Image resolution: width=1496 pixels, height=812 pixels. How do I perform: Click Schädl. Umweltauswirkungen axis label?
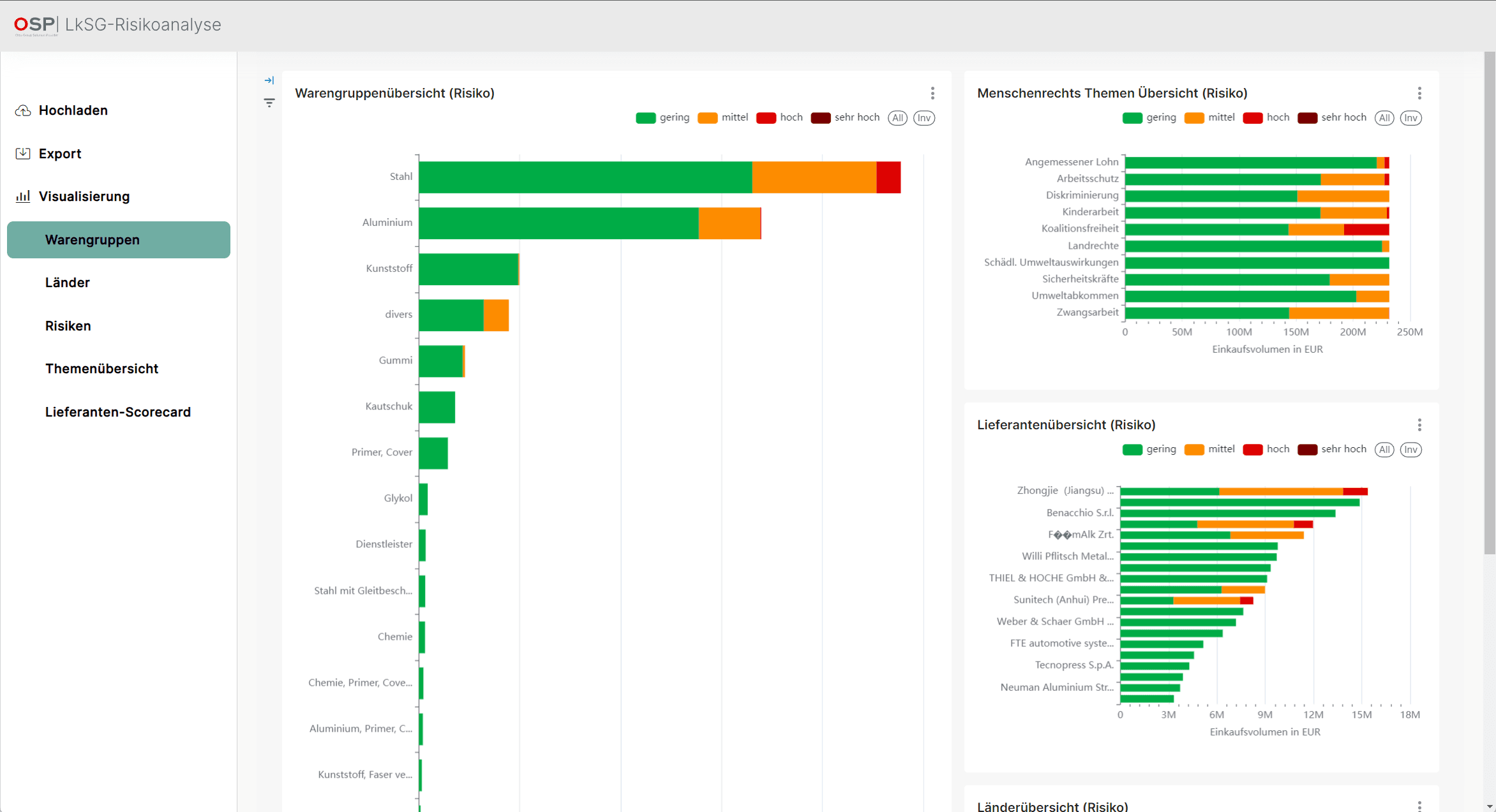[x=1051, y=262]
